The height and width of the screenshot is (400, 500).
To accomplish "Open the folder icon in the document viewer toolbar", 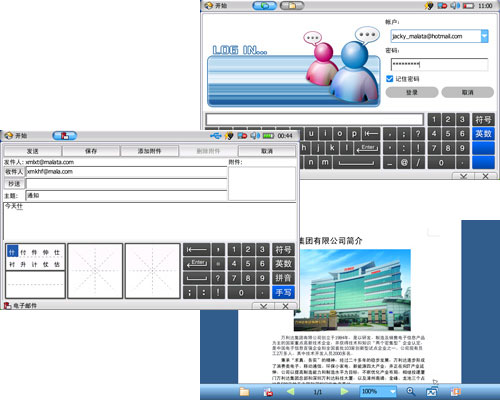I will pos(244,392).
